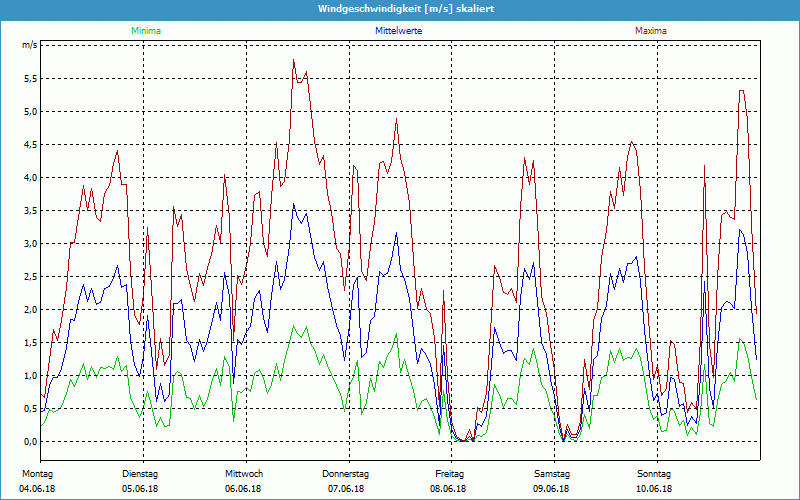Click the 4,5 y-axis value

[30, 145]
